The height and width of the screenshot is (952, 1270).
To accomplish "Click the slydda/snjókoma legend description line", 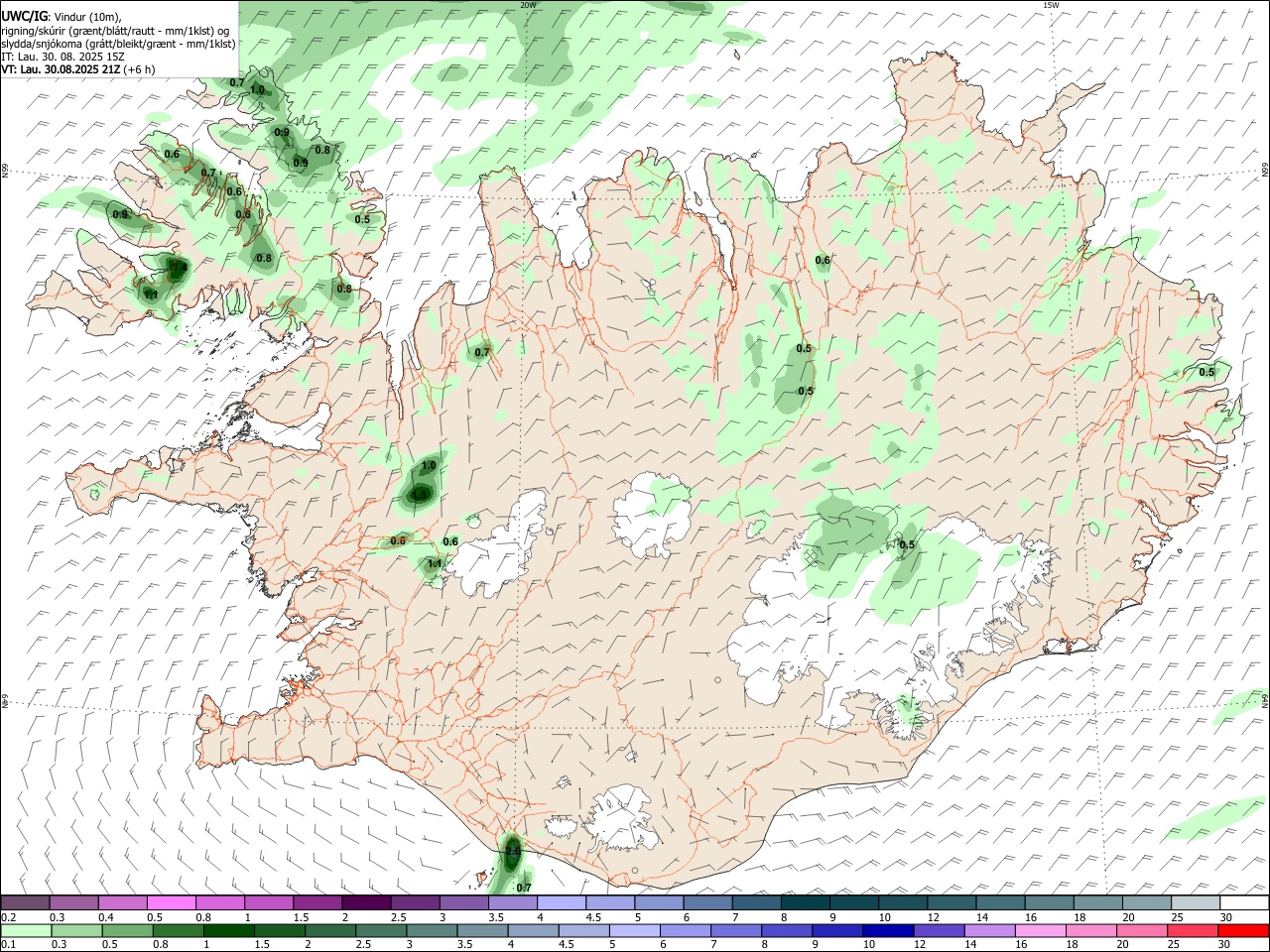I will (118, 44).
